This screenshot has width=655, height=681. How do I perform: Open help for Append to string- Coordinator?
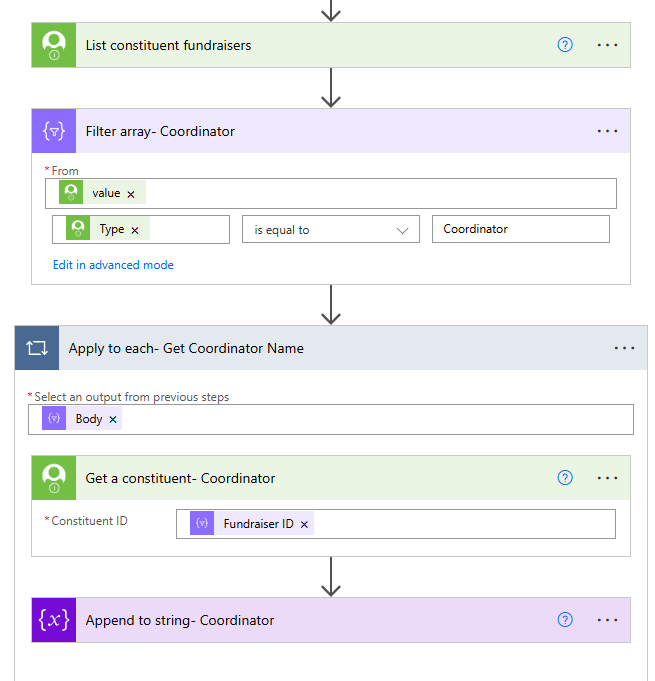565,620
